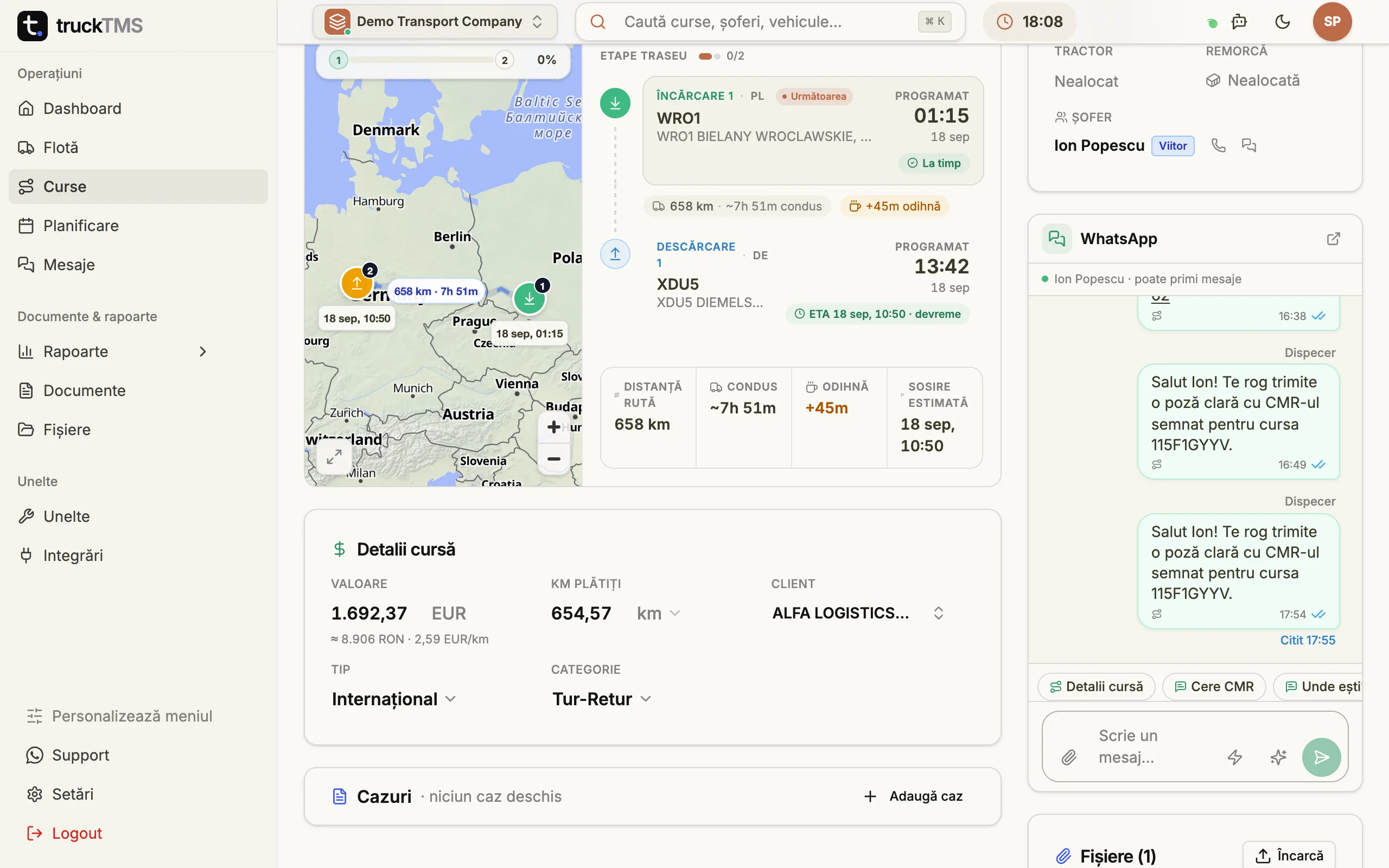The width and height of the screenshot is (1389, 868).
Task: Click step 2 marker on route progress
Action: [x=505, y=60]
